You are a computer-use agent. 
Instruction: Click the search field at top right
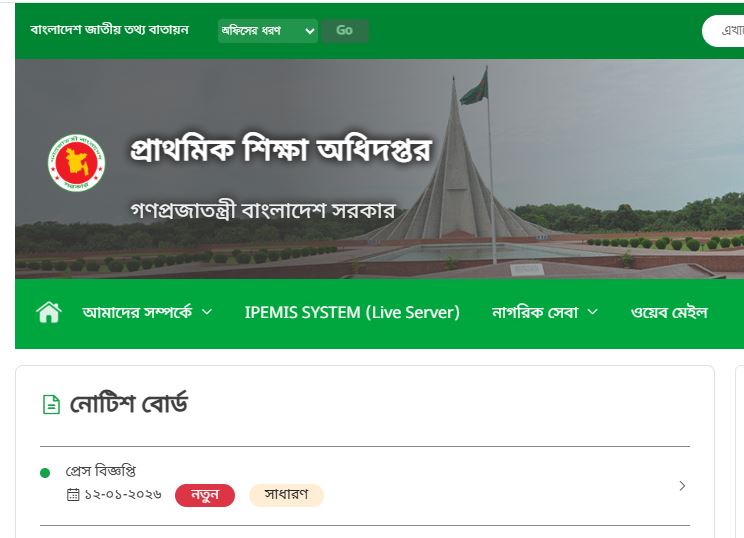click(725, 31)
